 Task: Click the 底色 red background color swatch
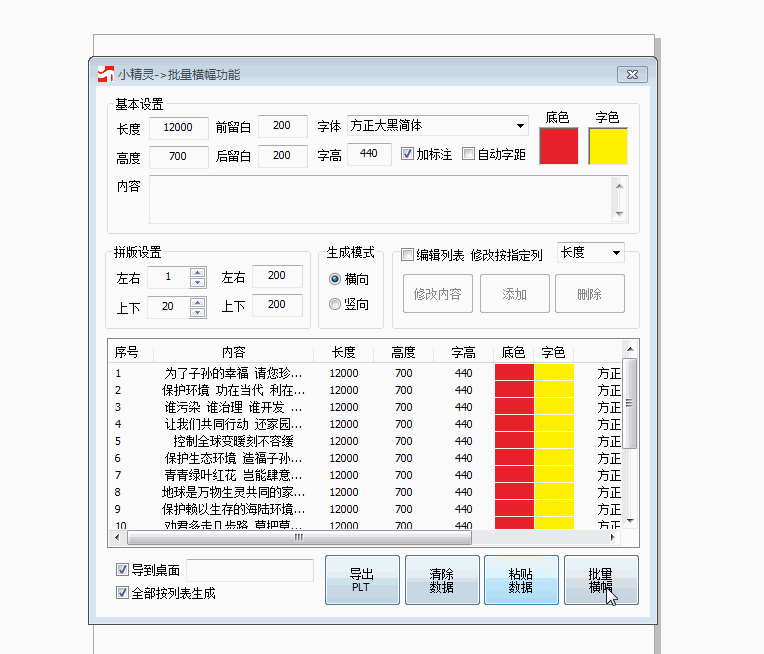pos(559,146)
